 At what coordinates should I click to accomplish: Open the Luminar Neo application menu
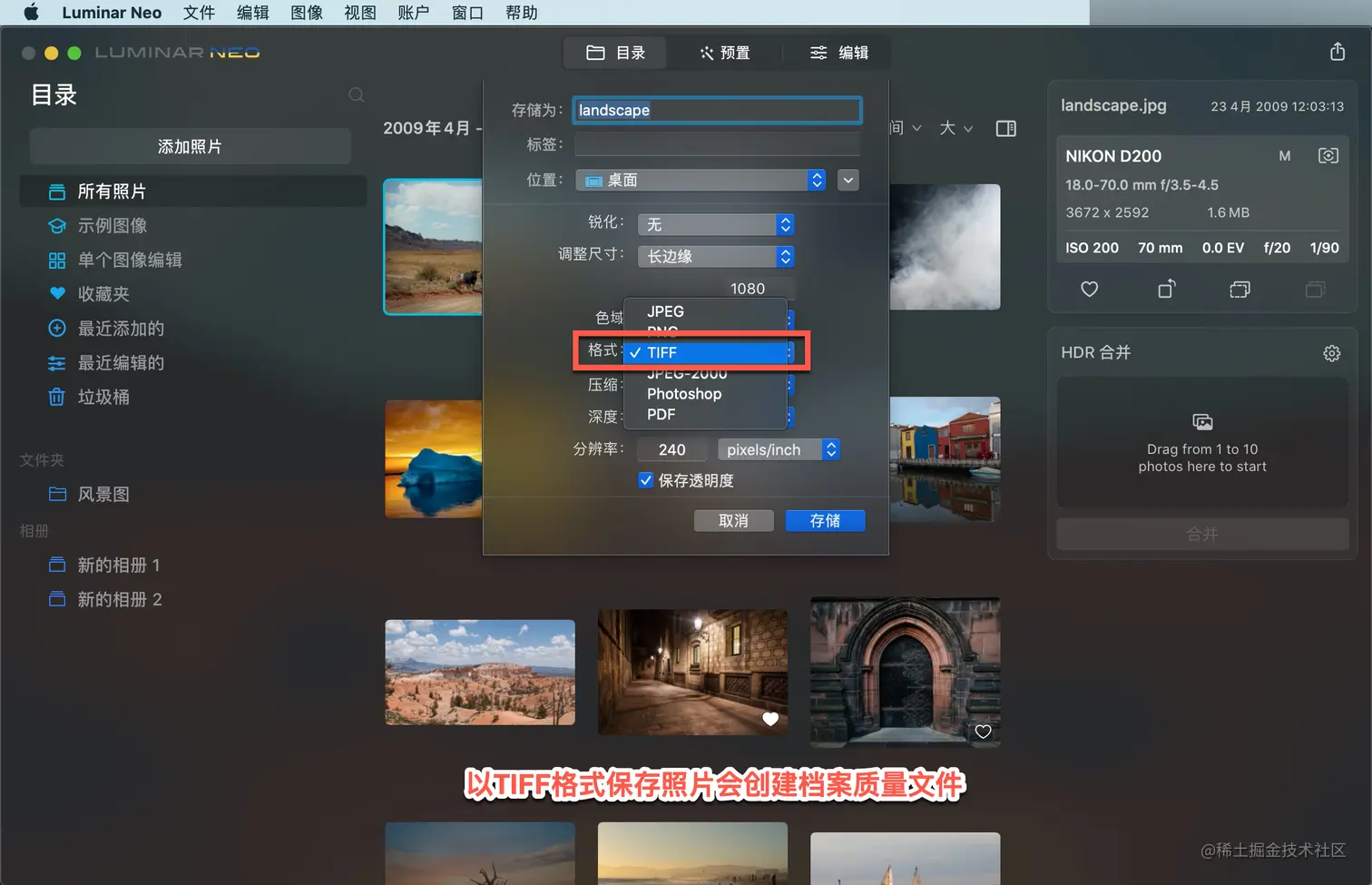click(112, 13)
